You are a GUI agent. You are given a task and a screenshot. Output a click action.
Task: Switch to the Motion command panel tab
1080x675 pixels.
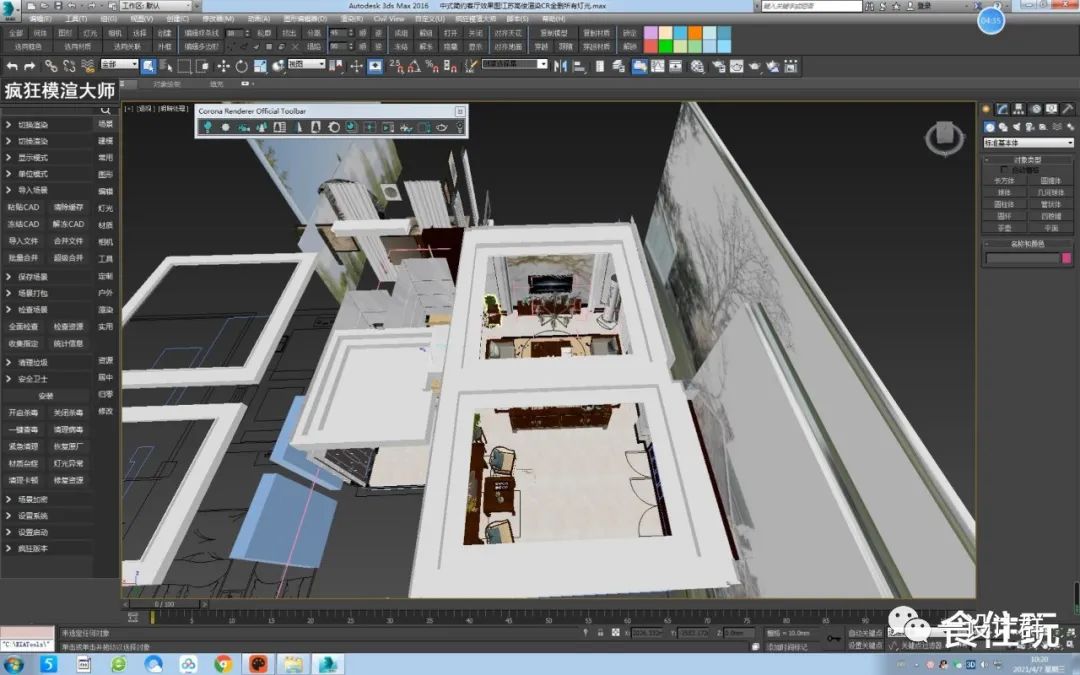[x=1035, y=109]
